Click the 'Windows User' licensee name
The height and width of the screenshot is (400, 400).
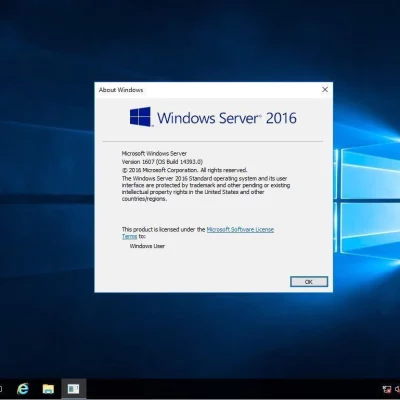[147, 246]
